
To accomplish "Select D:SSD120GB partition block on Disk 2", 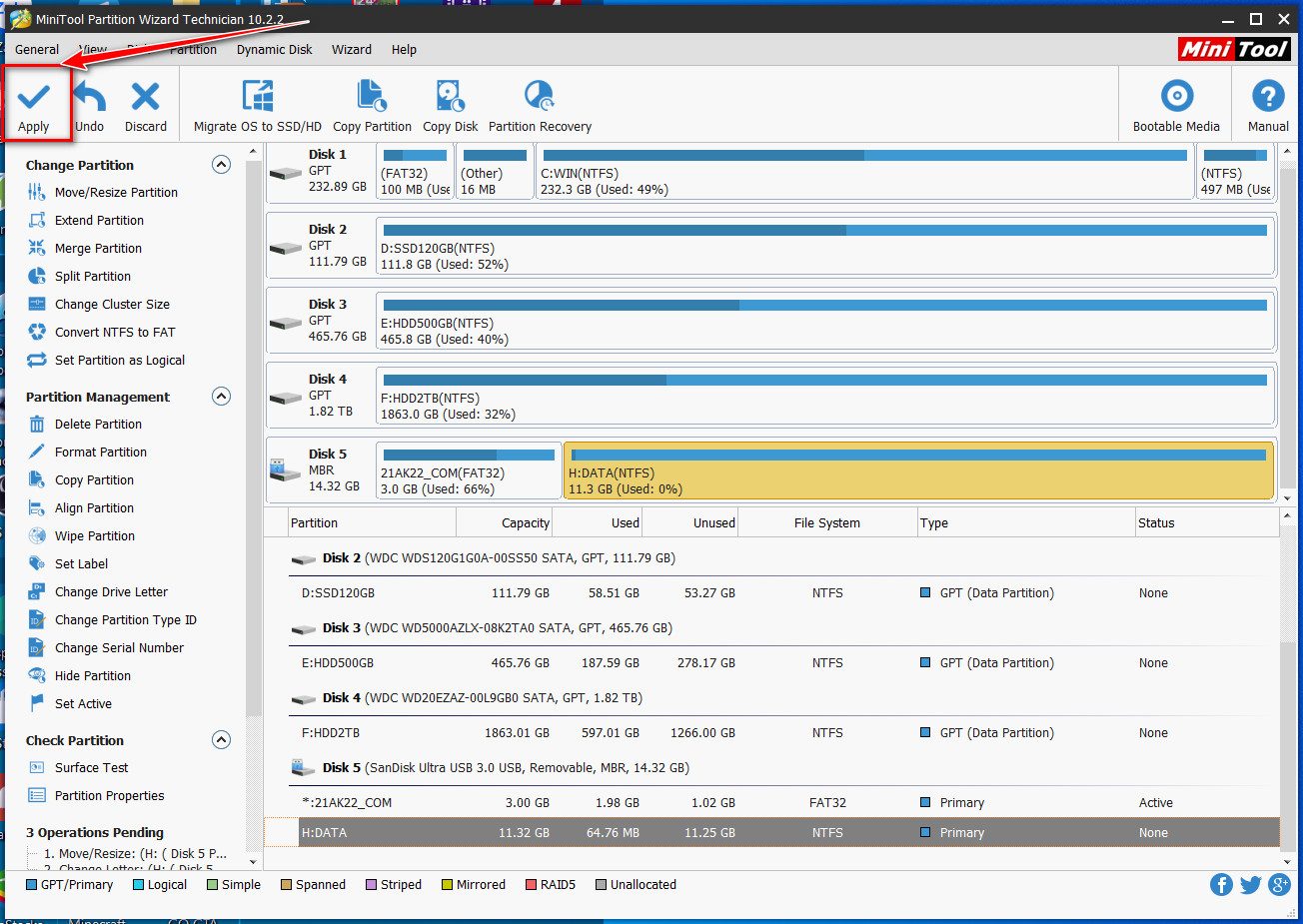I will [825, 246].
